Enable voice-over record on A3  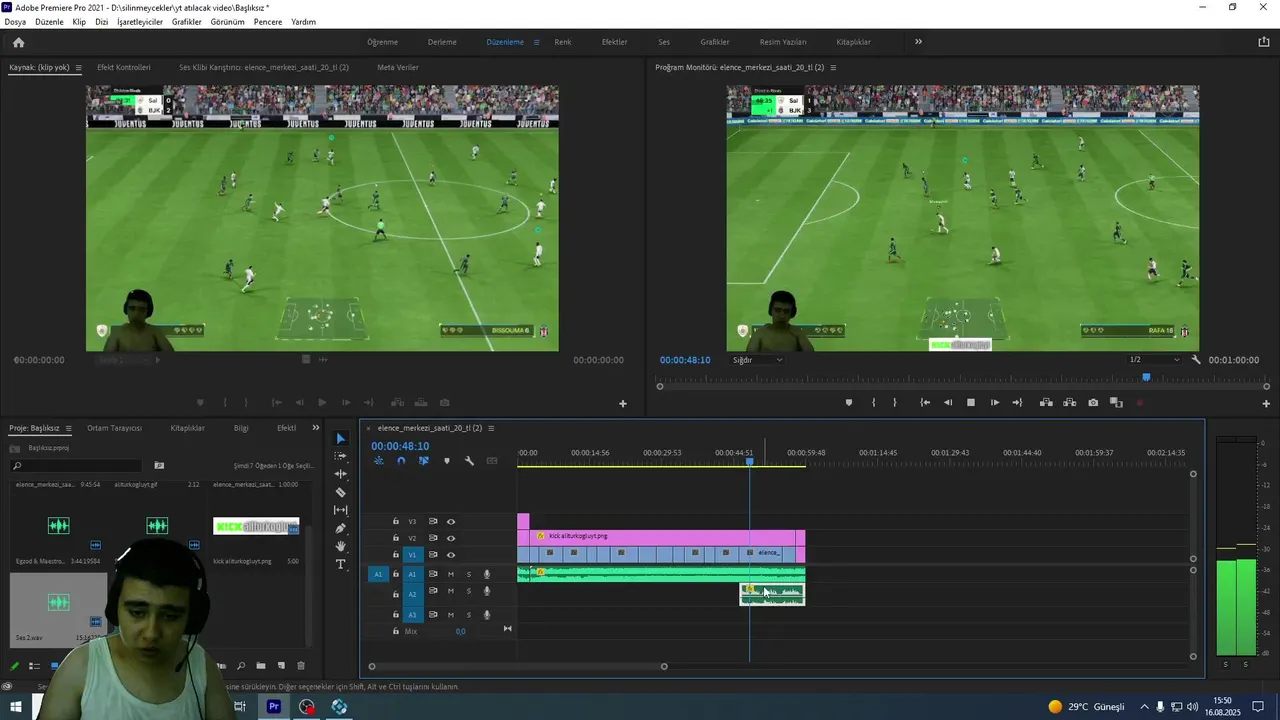(x=487, y=615)
